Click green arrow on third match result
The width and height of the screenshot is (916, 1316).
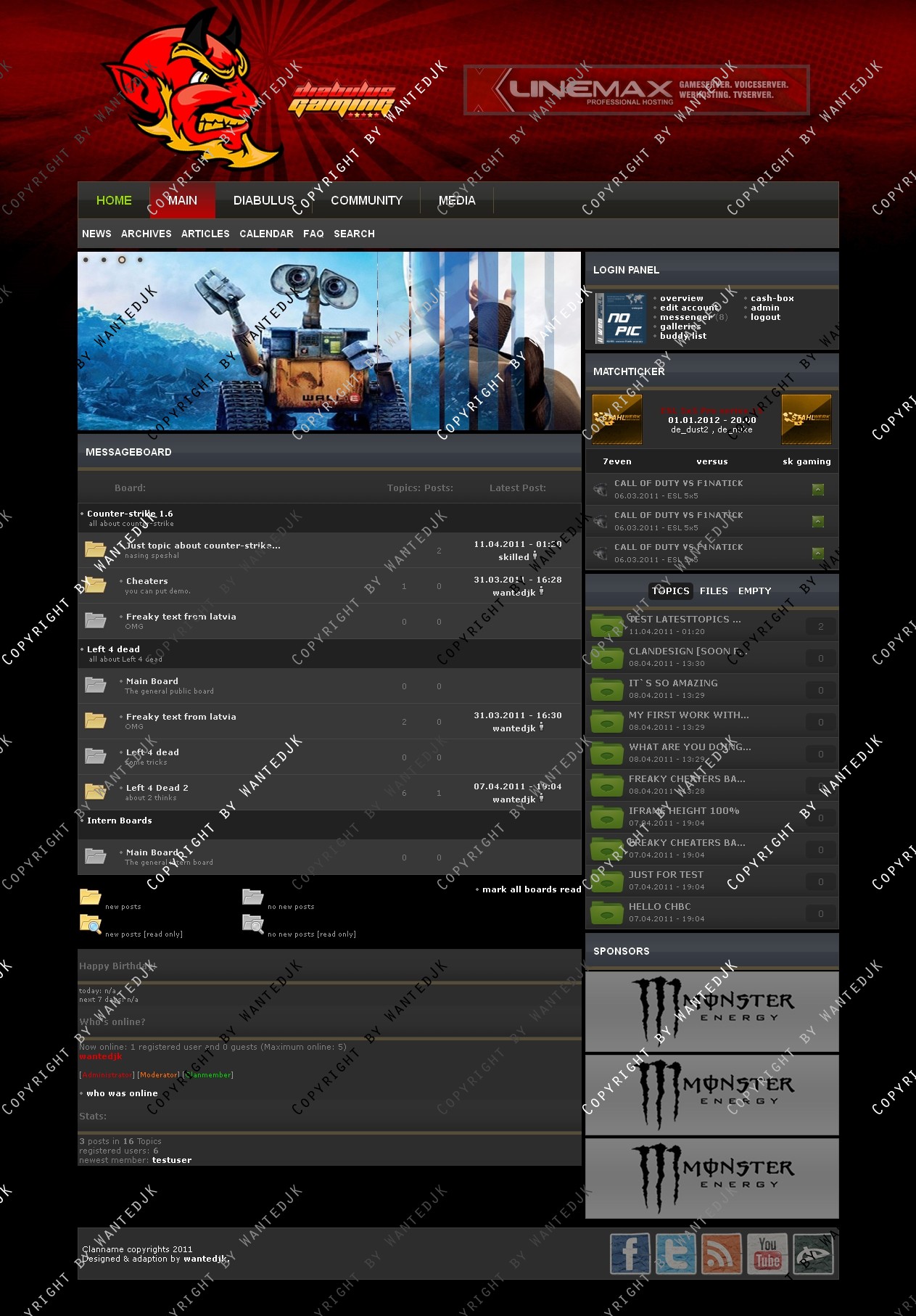817,553
